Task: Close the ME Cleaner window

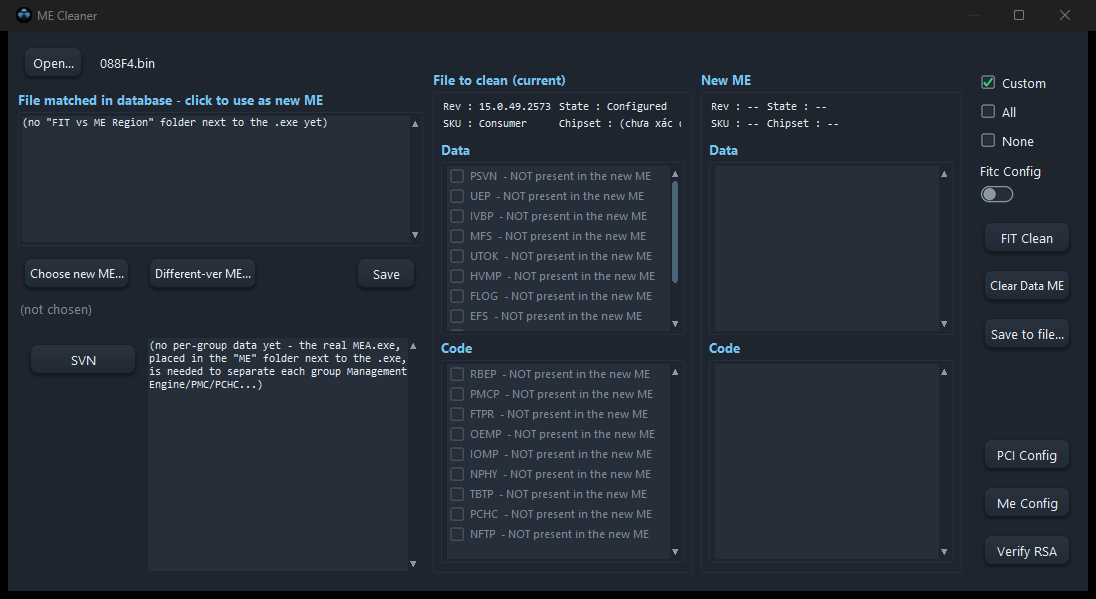Action: [1065, 15]
